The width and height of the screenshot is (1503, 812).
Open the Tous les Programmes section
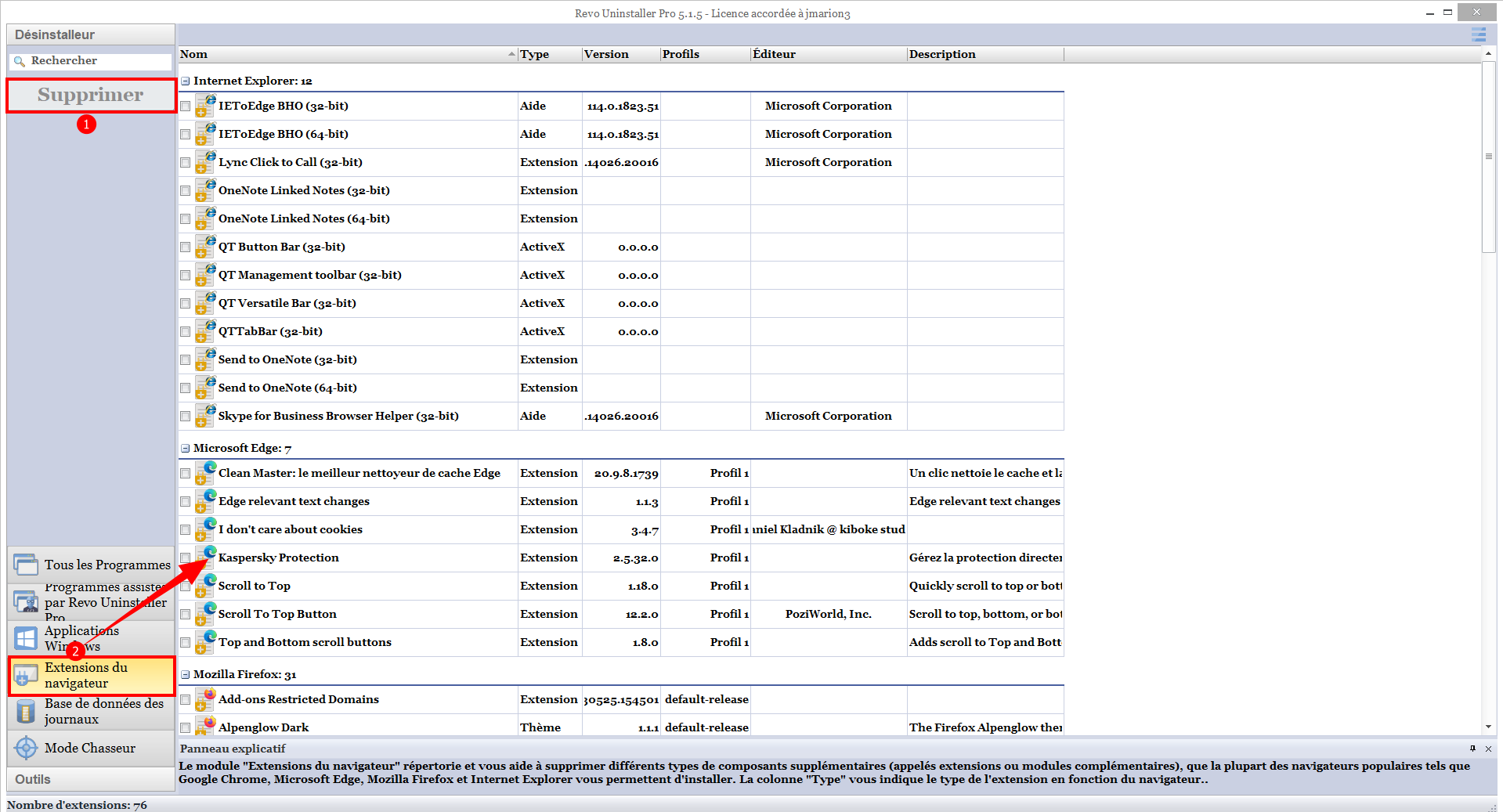(91, 565)
